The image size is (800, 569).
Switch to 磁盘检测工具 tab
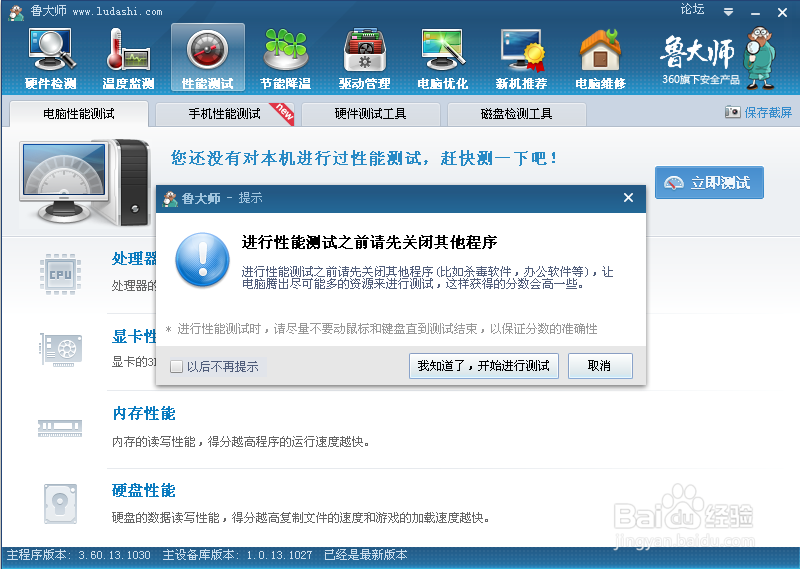[x=516, y=113]
